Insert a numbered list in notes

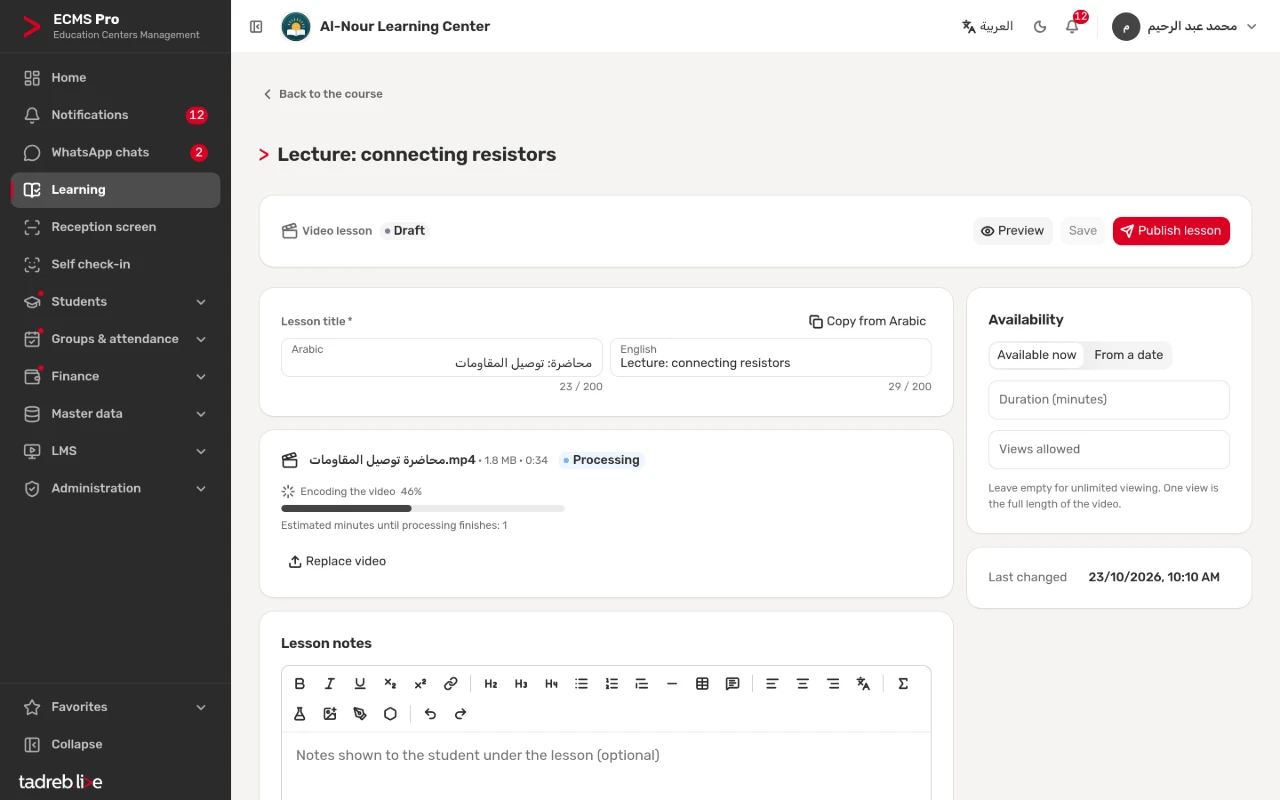(612, 684)
